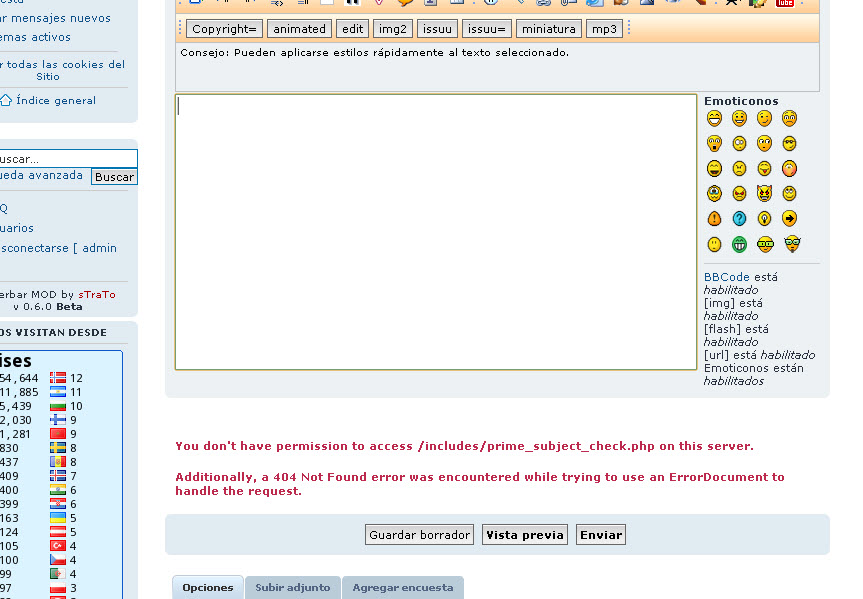Insert the green Mr. Green emoticon
The image size is (863, 599).
coord(740,243)
